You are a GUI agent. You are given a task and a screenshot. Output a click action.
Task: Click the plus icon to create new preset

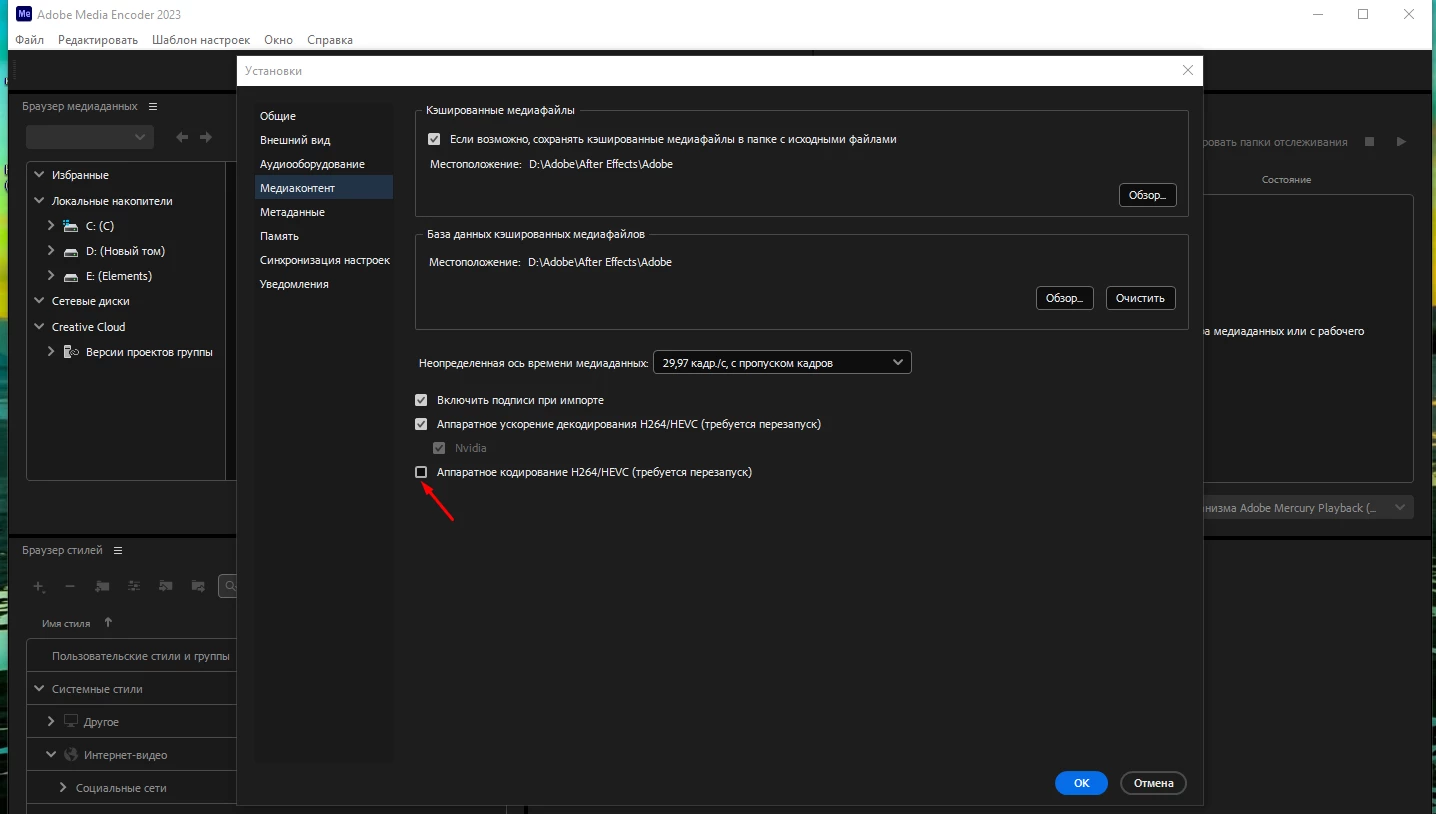click(x=39, y=586)
